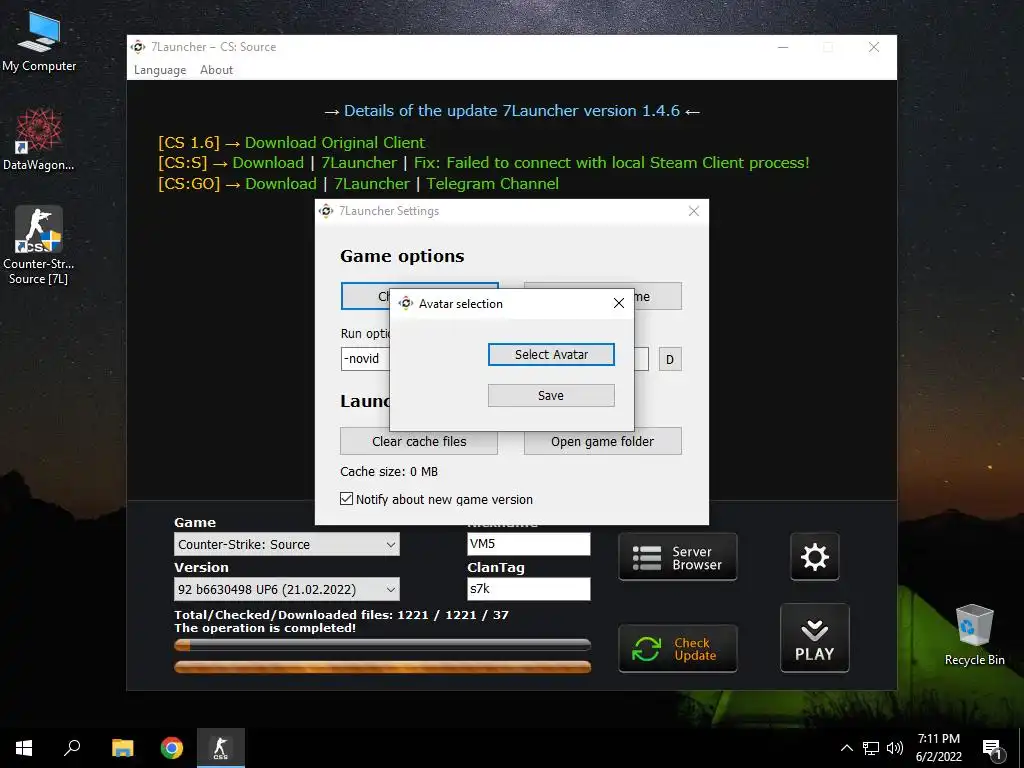The width and height of the screenshot is (1024, 768).
Task: Open update details 7Launcher version 1.4.6 link
Action: coord(512,111)
